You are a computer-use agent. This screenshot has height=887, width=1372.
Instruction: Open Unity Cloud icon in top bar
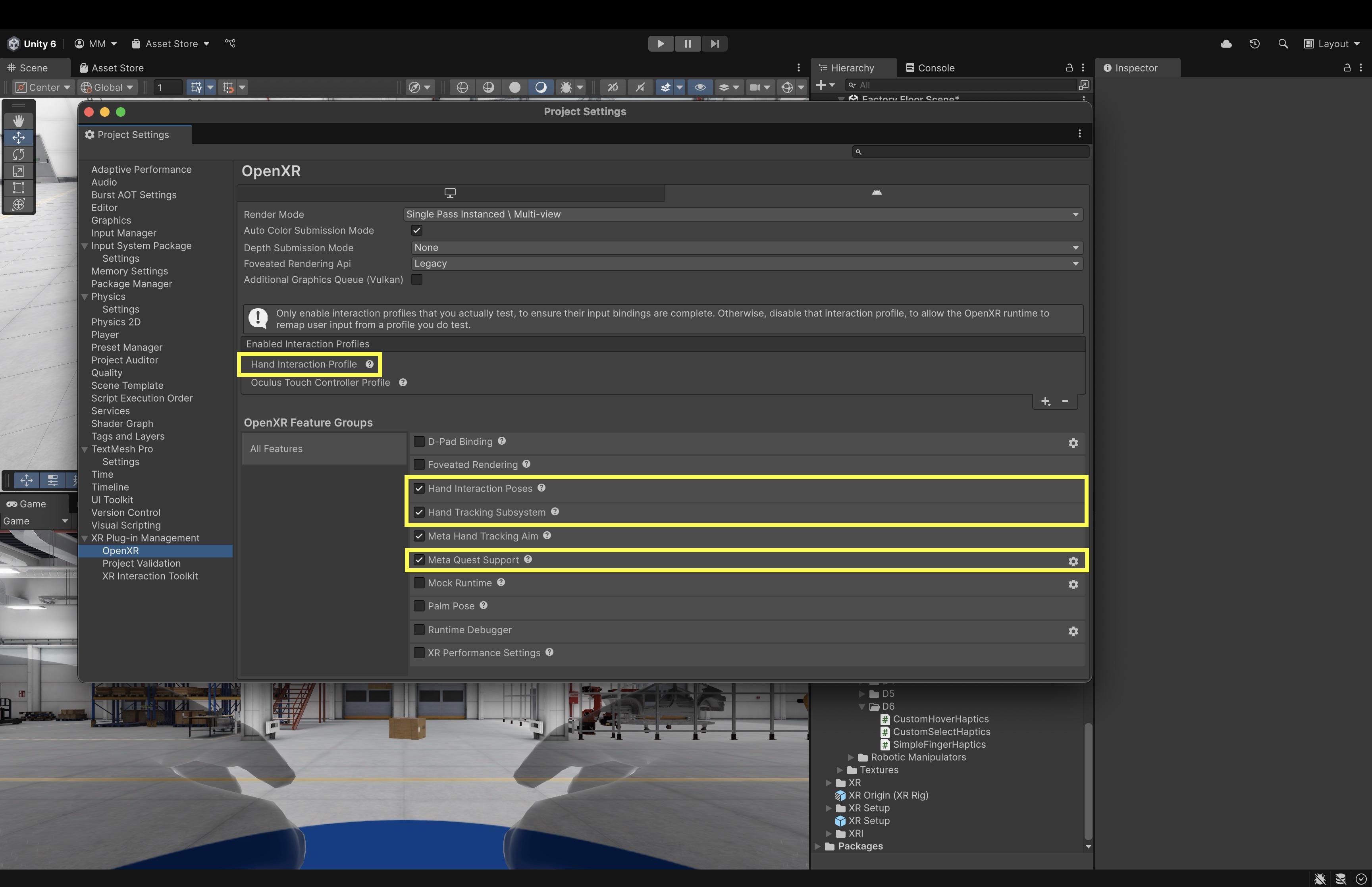(x=1226, y=44)
